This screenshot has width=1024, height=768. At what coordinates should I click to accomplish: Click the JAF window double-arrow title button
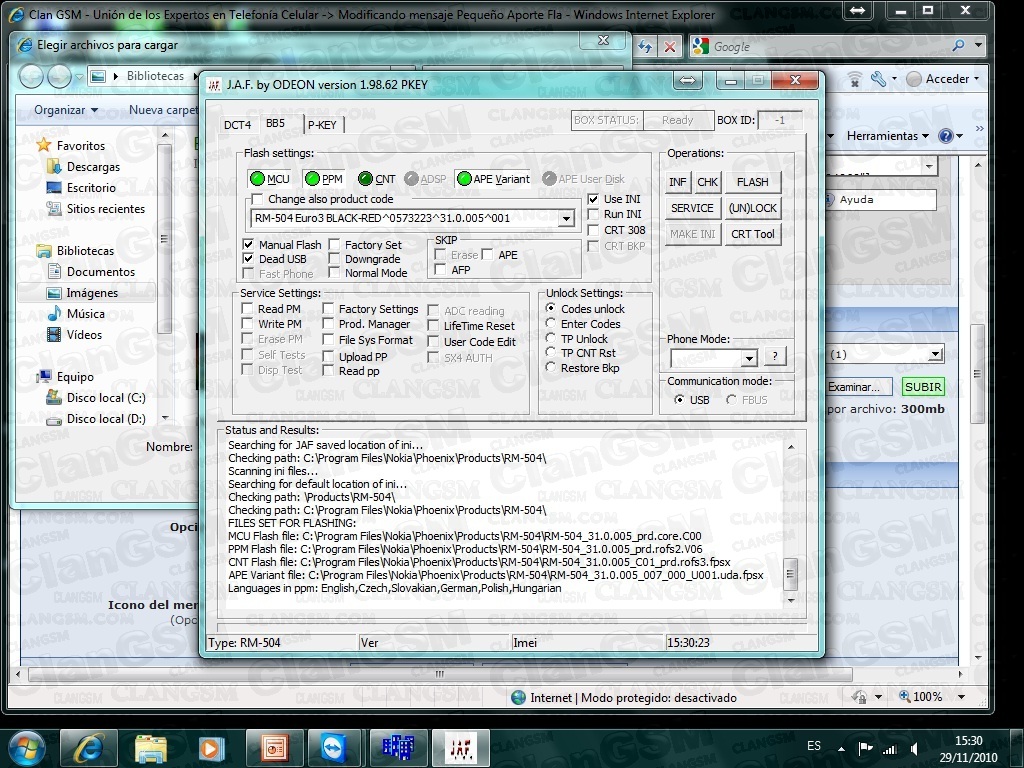pos(688,80)
